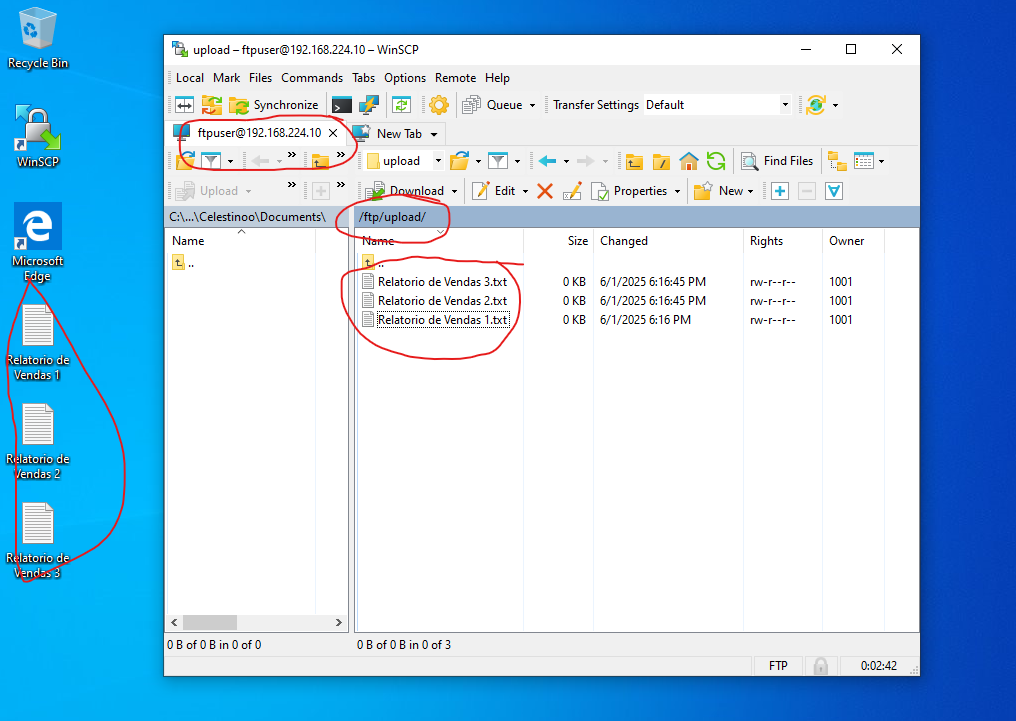Open remote root directory folder icon
Screen dimensions: 1016x721
[661, 161]
